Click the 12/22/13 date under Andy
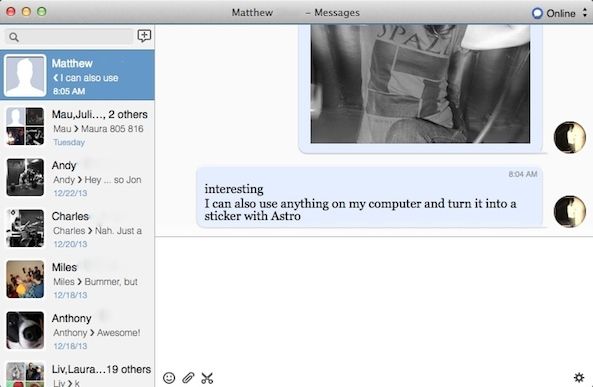Viewport: 593px width, 387px height. point(70,193)
